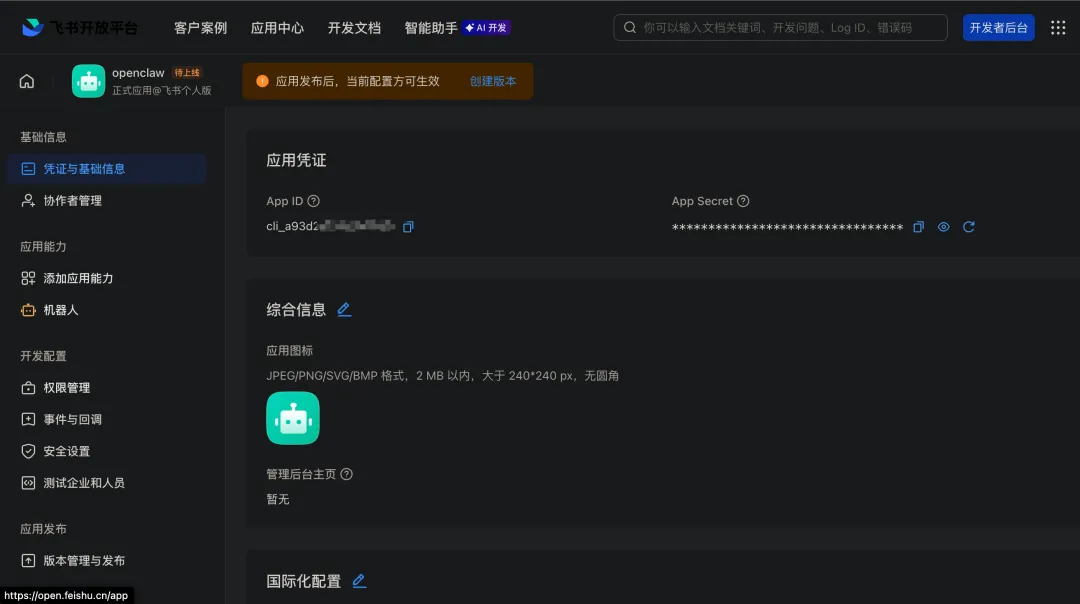This screenshot has height=604, width=1080.
Task: Click the masked App Secret asterisks
Action: [787, 227]
